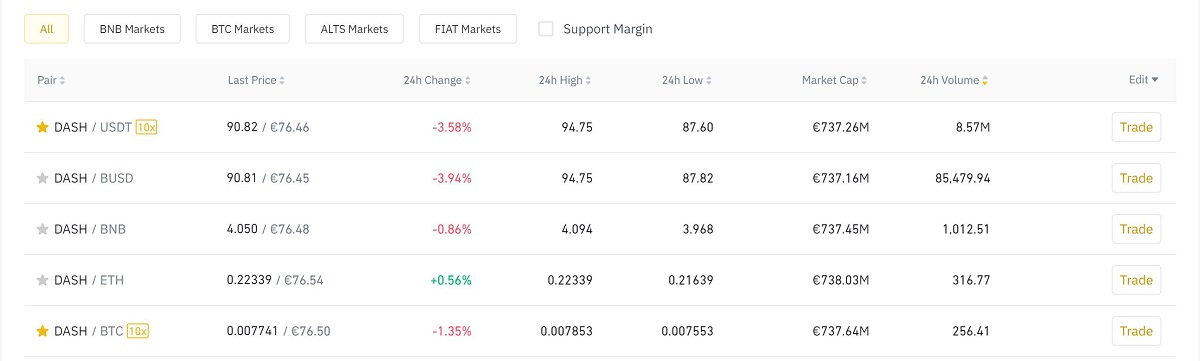Unstar the DASH / BTC pair
This screenshot has height=361, width=1200.
click(42, 331)
